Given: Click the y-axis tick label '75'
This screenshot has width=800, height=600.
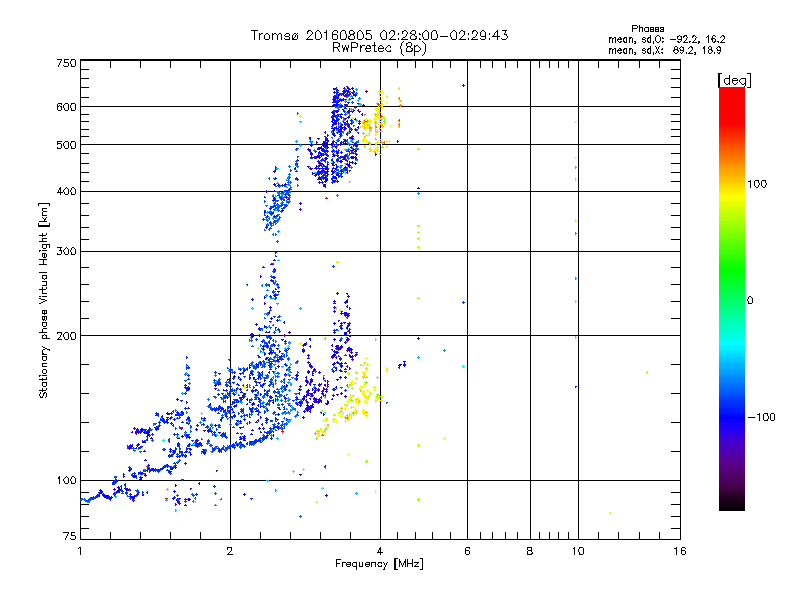Looking at the screenshot, I should click(x=70, y=536).
